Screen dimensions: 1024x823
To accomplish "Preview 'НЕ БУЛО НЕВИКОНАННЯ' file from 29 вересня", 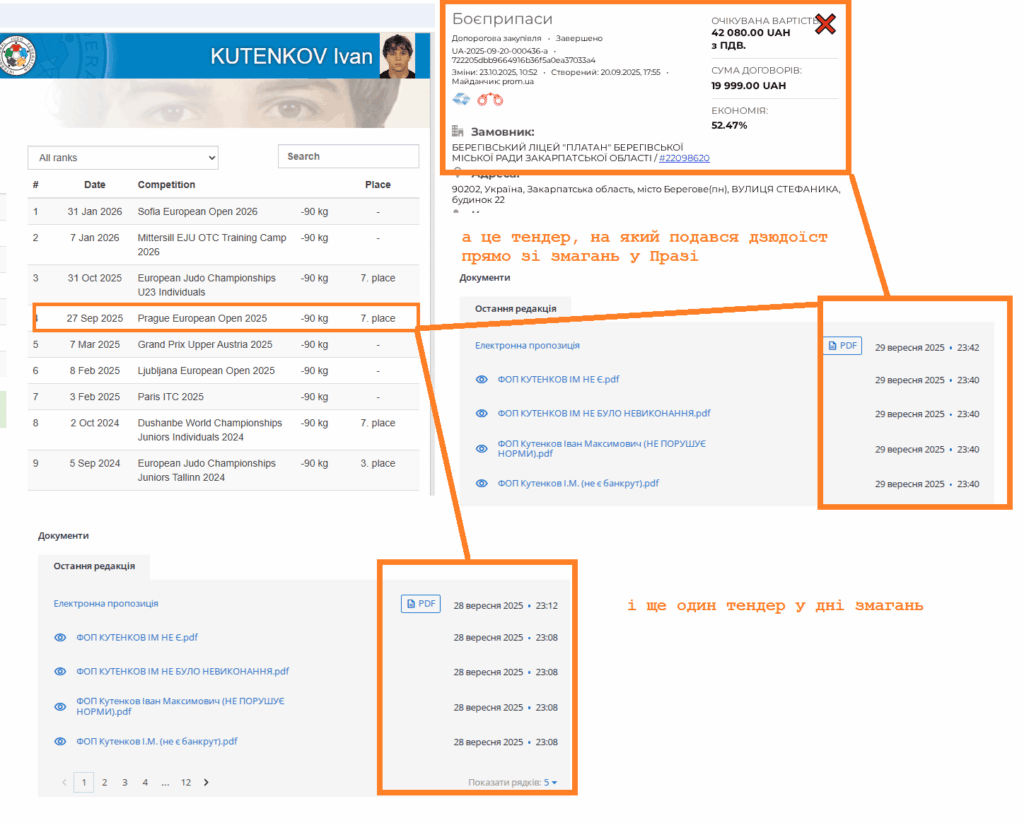I will [481, 413].
